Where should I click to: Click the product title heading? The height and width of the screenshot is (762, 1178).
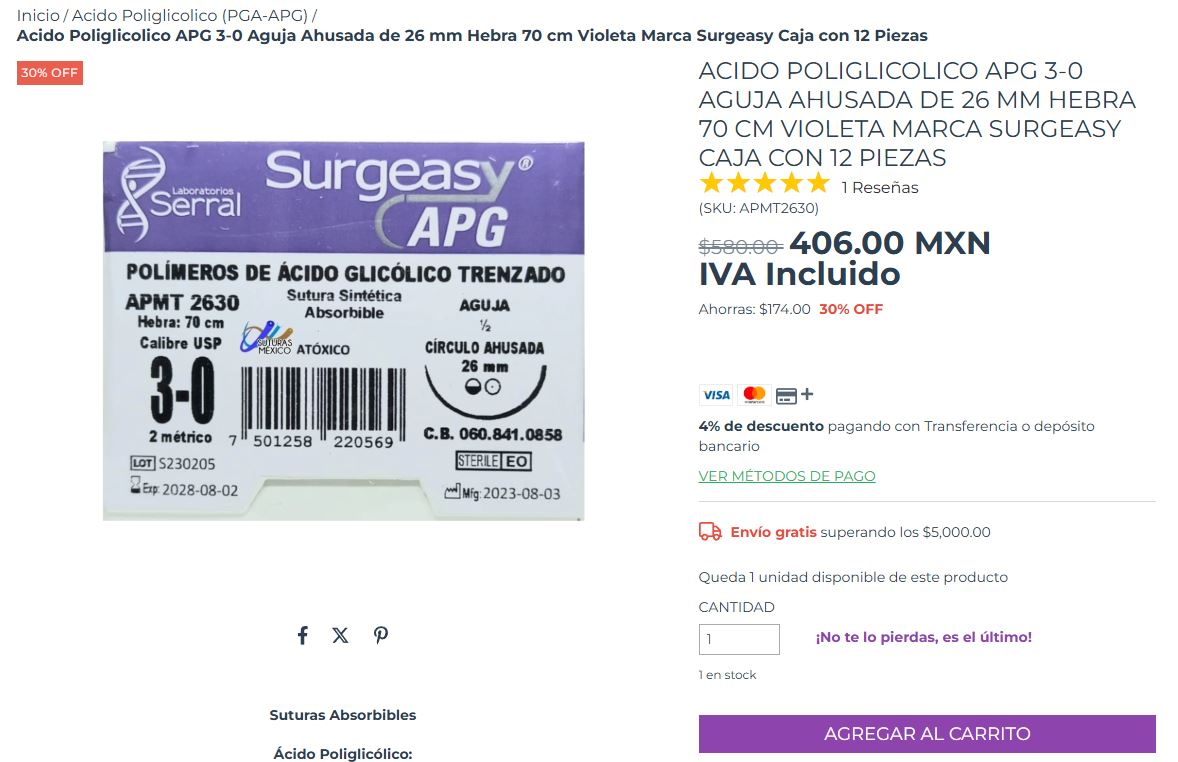917,114
